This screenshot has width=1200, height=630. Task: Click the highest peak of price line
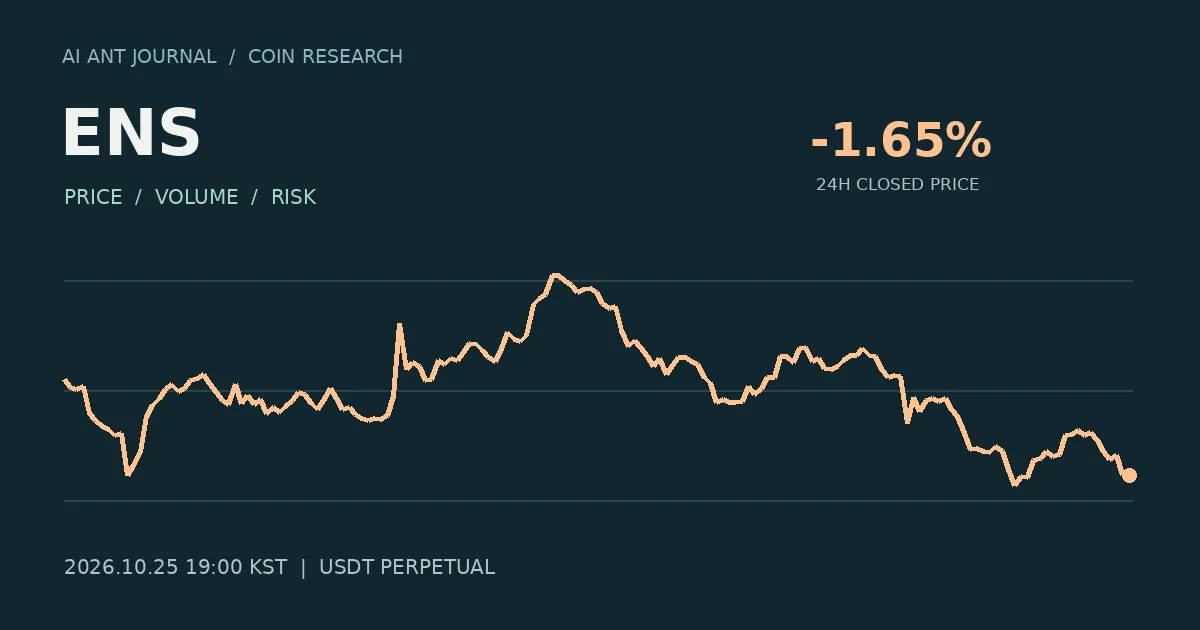coord(555,274)
